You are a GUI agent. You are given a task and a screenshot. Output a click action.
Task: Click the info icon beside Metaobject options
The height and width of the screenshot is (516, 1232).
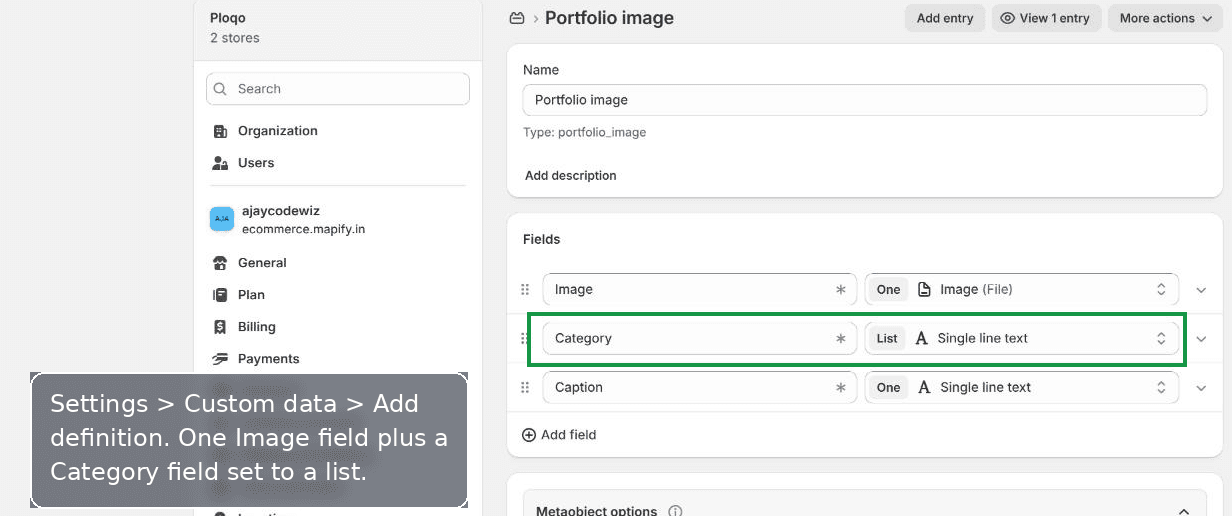click(675, 511)
